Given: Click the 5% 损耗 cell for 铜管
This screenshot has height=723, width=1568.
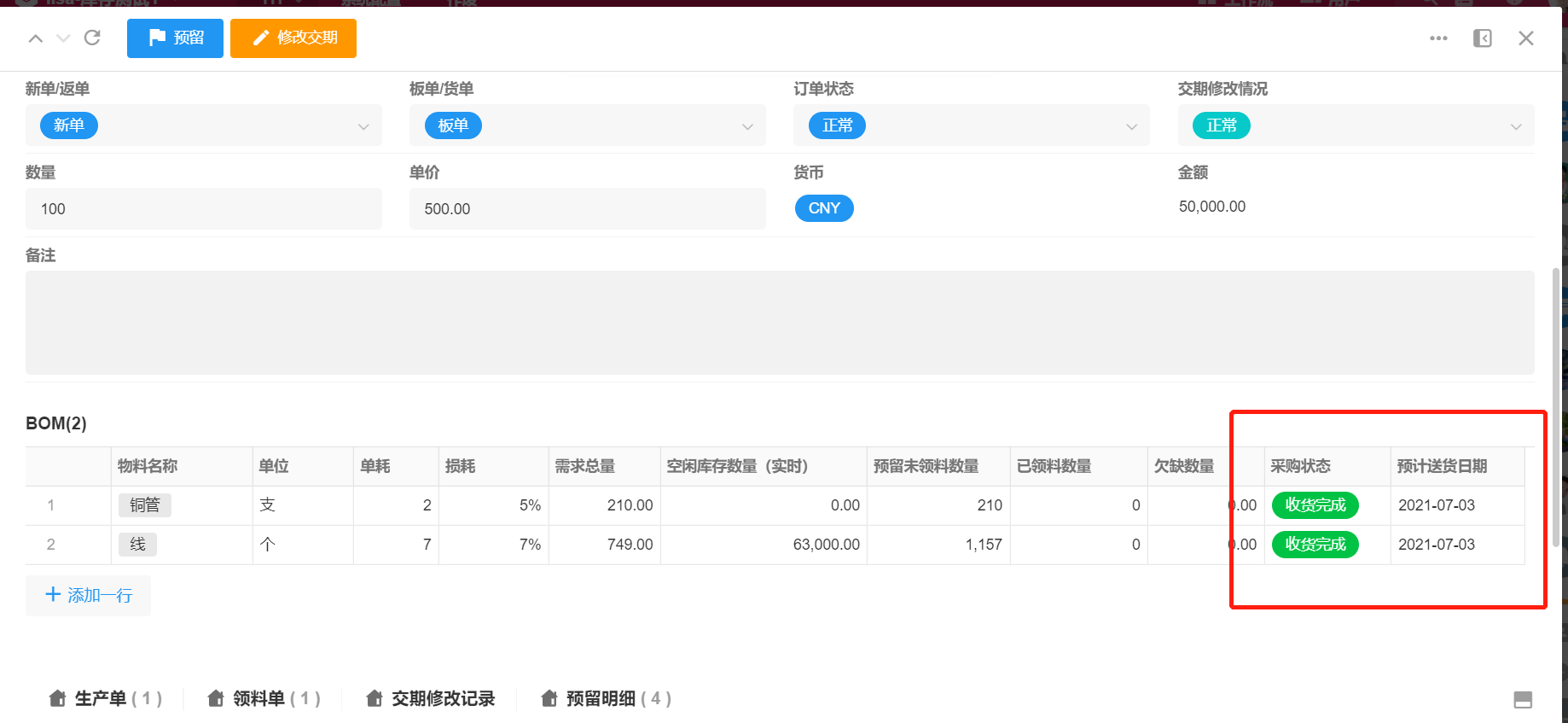Looking at the screenshot, I should 494,505.
